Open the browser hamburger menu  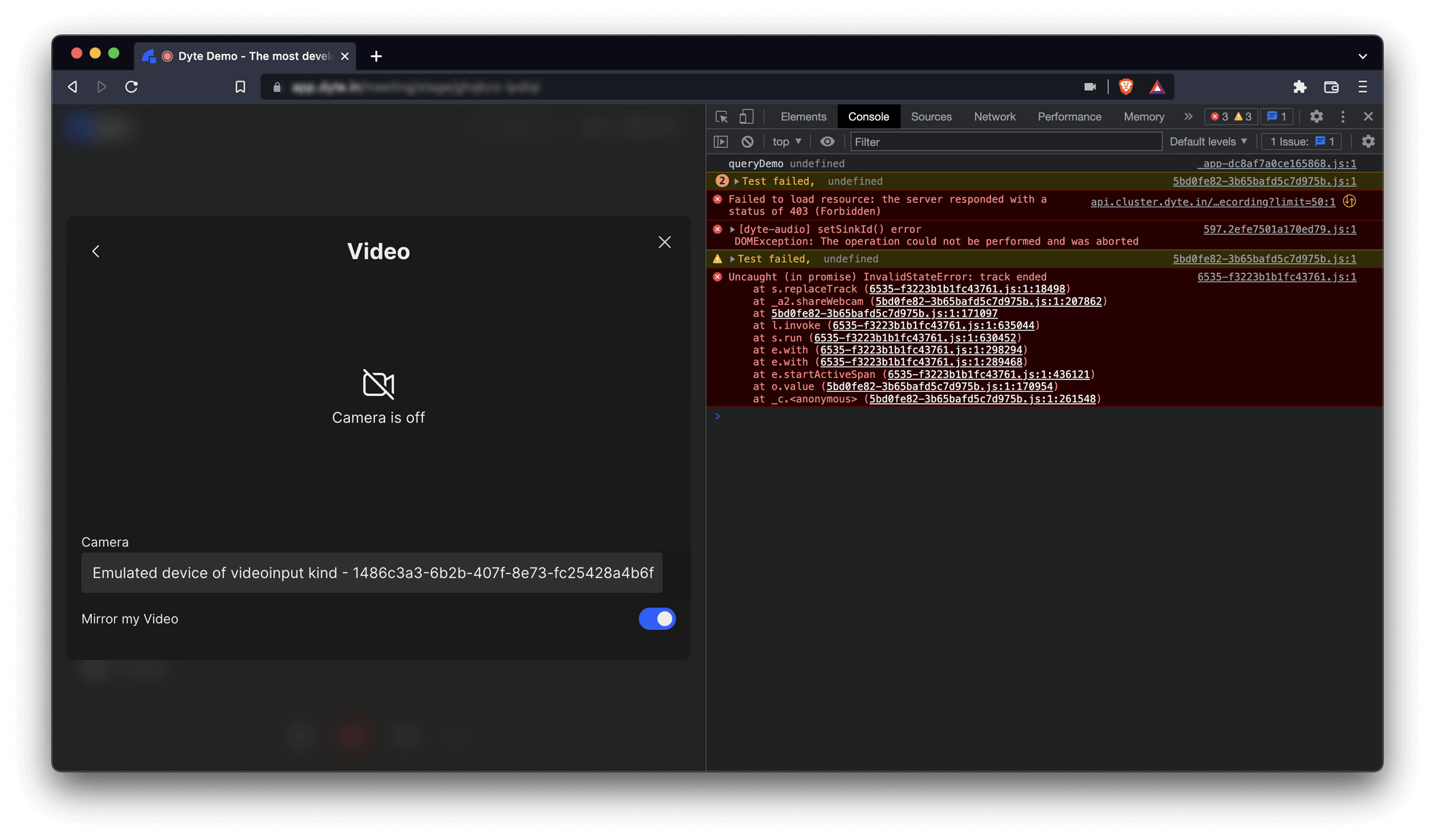coord(1363,87)
